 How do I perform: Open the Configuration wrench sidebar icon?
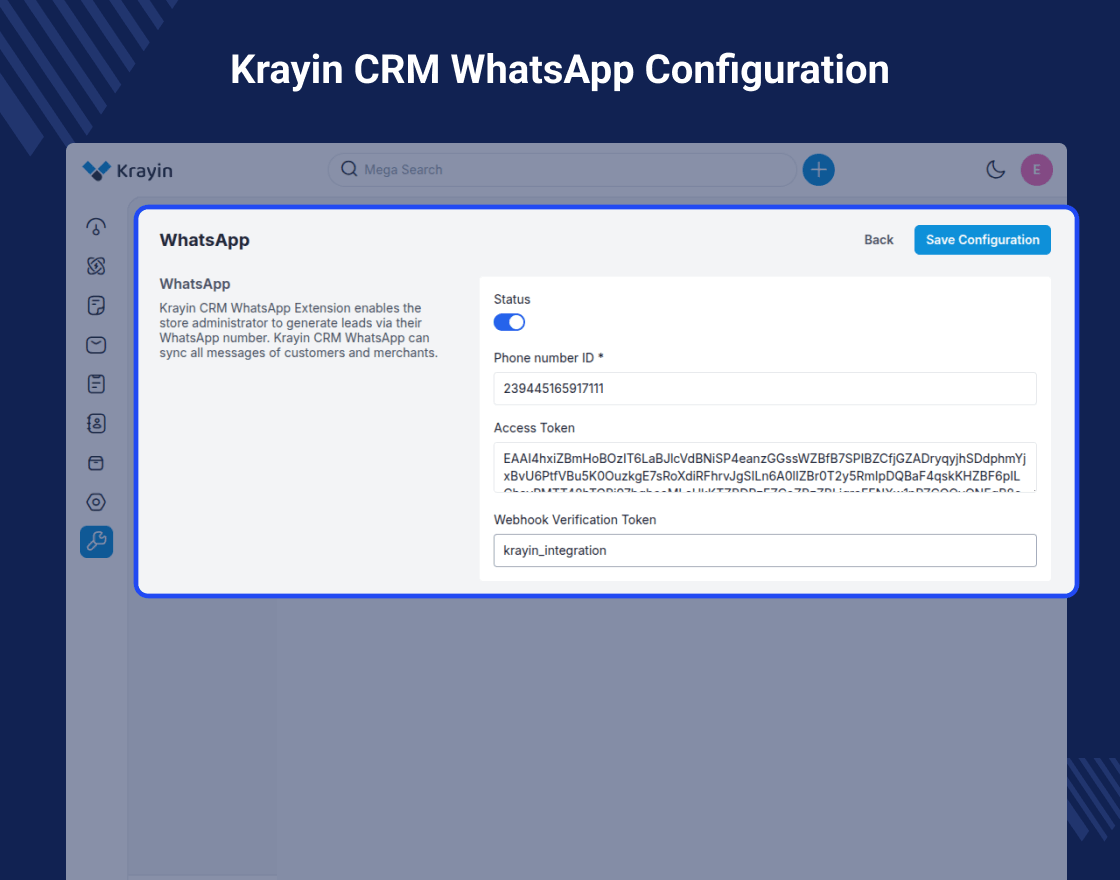(96, 541)
